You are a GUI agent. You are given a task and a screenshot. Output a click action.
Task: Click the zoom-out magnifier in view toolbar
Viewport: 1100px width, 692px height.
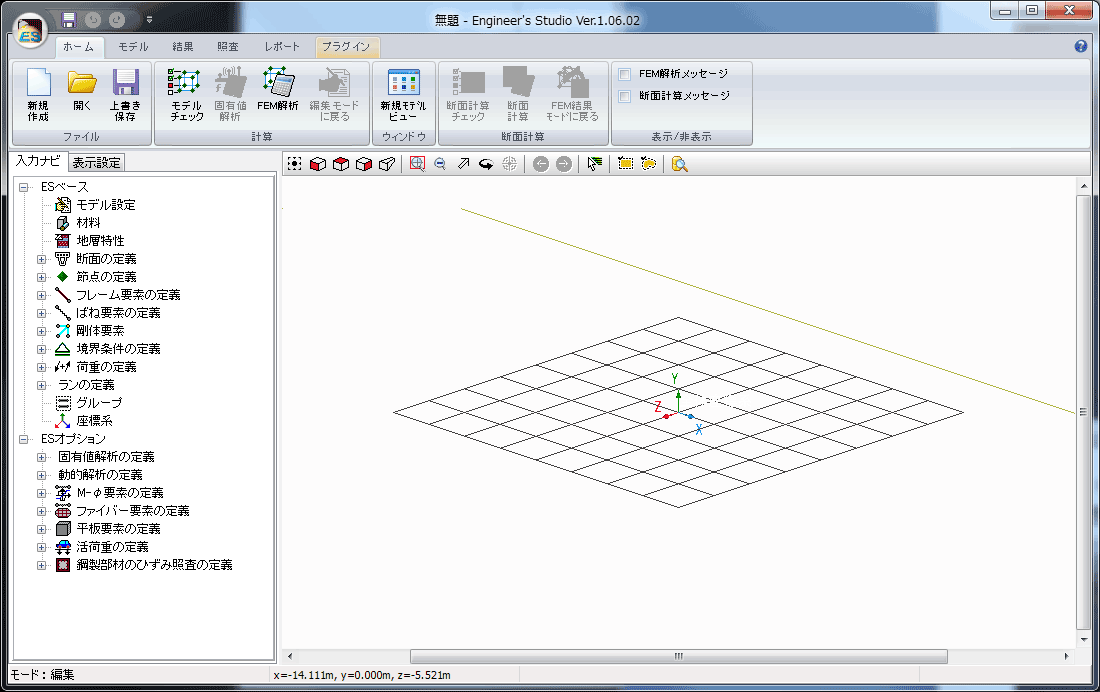pos(440,164)
